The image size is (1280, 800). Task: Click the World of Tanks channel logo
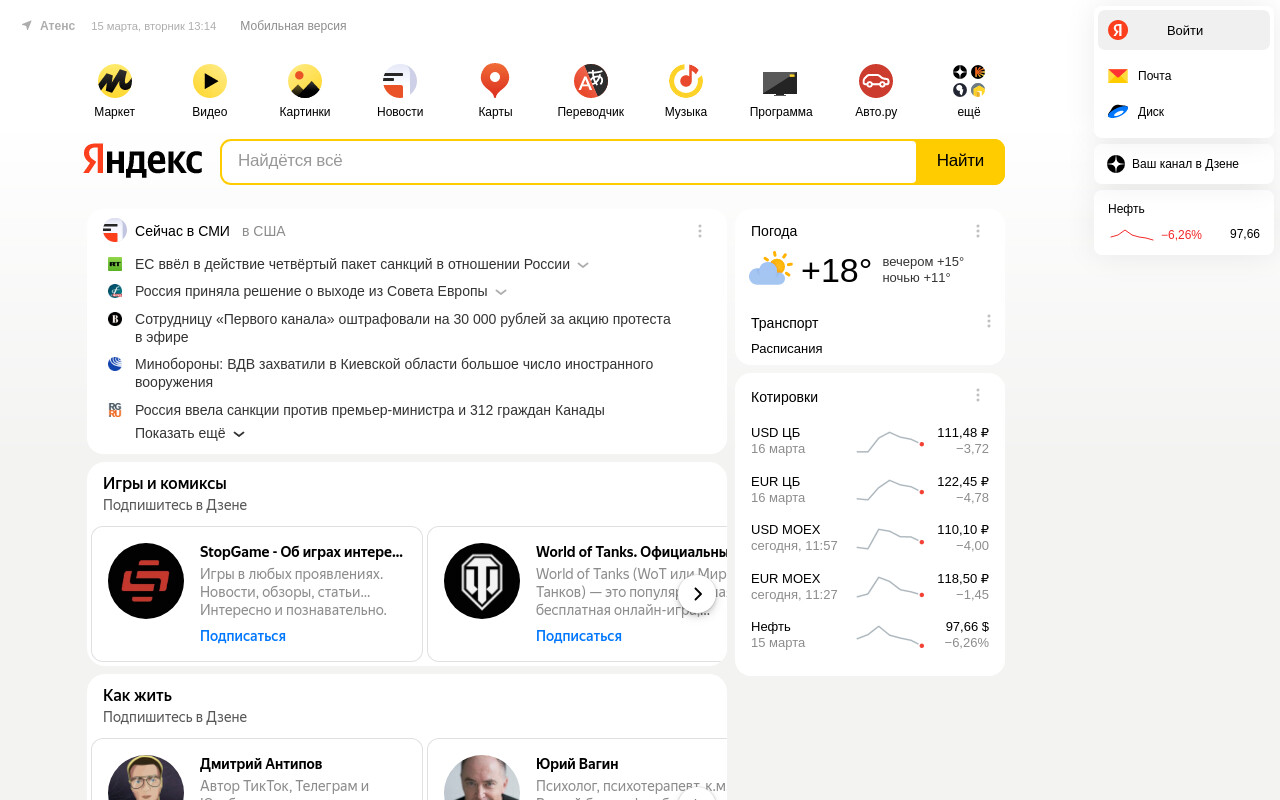pyautogui.click(x=482, y=581)
